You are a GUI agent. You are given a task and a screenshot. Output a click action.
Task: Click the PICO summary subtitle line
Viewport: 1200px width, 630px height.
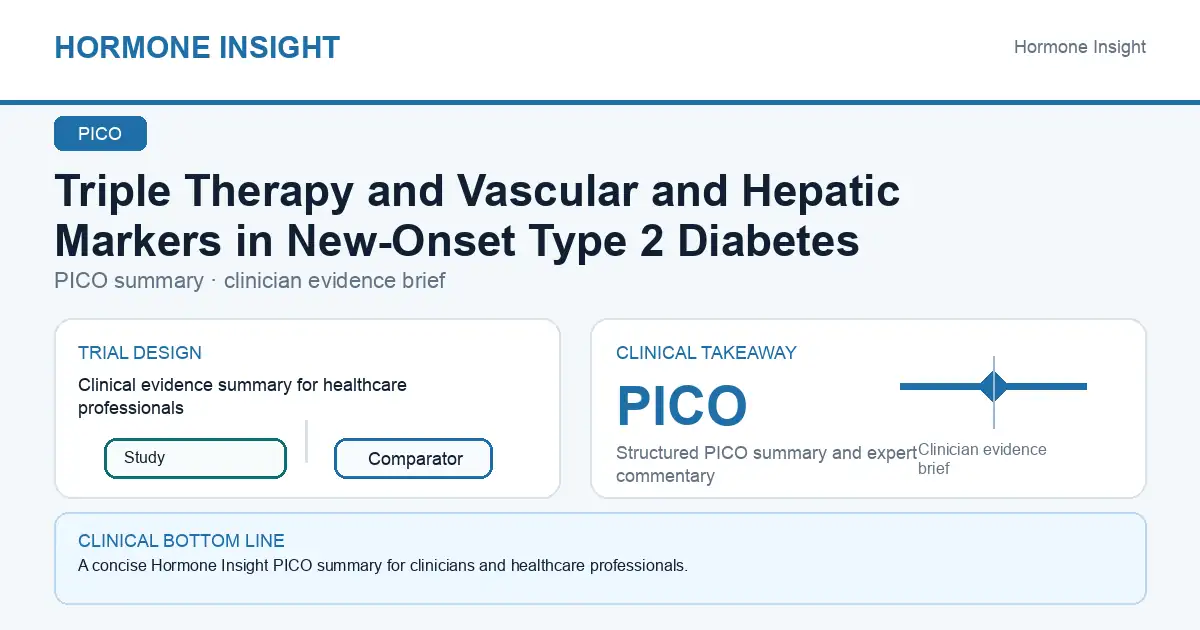coord(250,281)
